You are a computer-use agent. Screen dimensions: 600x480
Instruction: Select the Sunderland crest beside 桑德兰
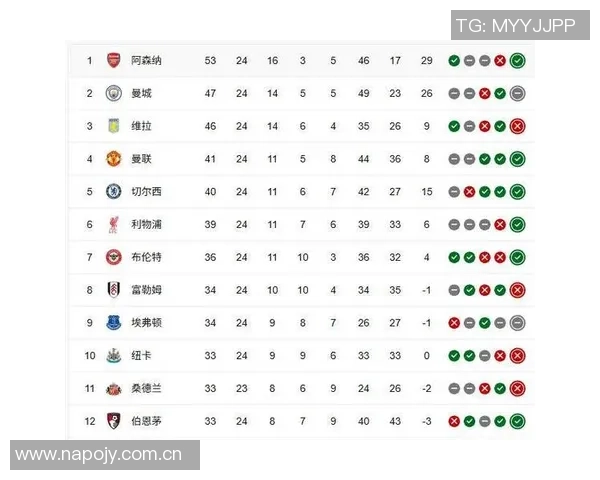[x=113, y=388]
